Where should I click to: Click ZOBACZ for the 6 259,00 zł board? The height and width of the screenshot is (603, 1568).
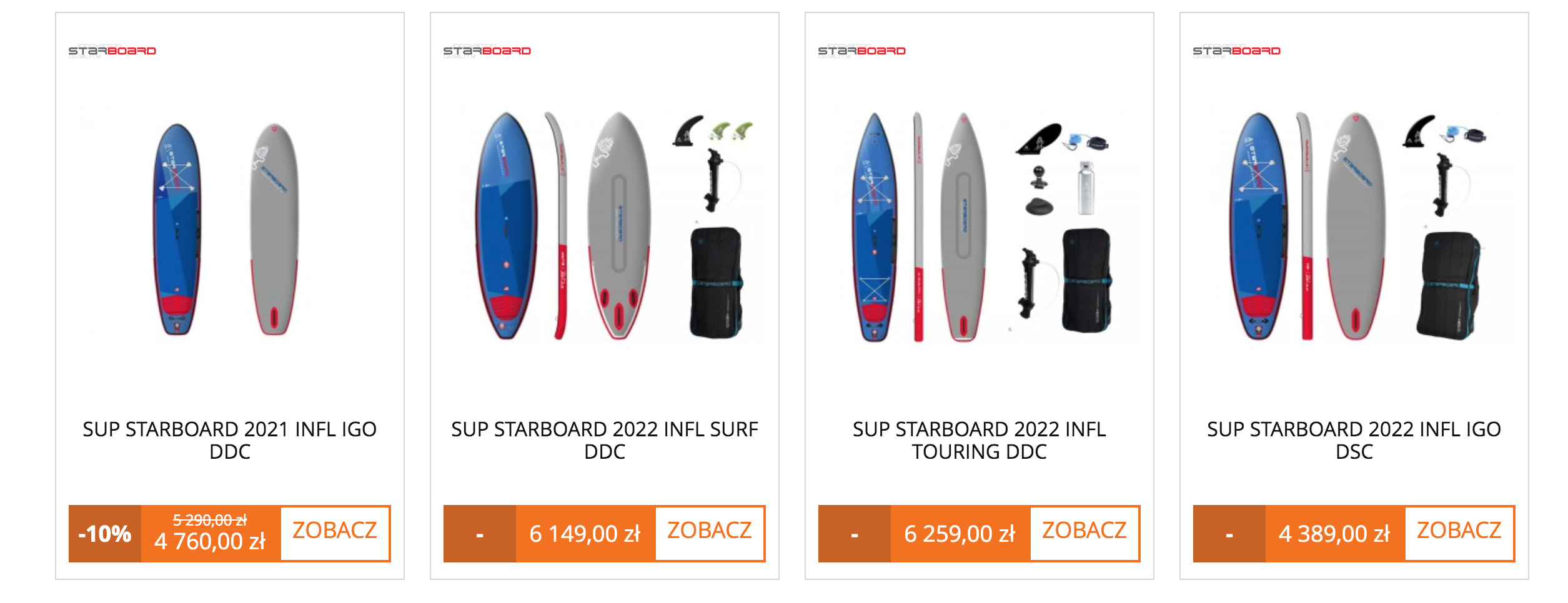(1084, 533)
